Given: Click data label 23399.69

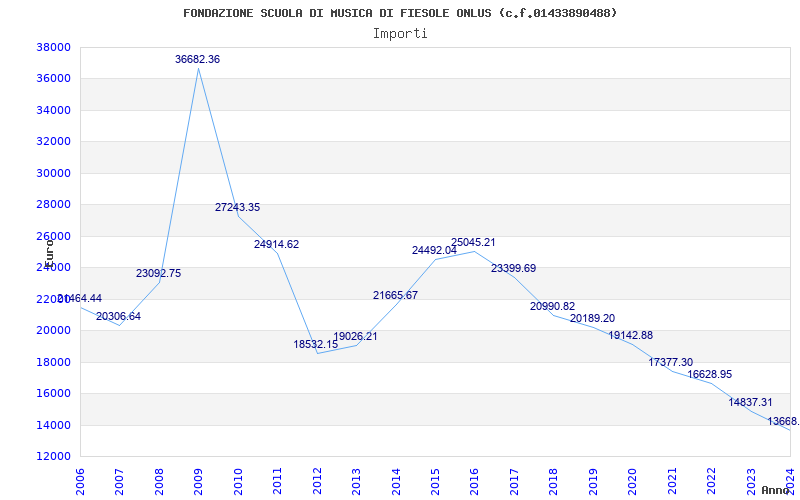Looking at the screenshot, I should 513,268.
